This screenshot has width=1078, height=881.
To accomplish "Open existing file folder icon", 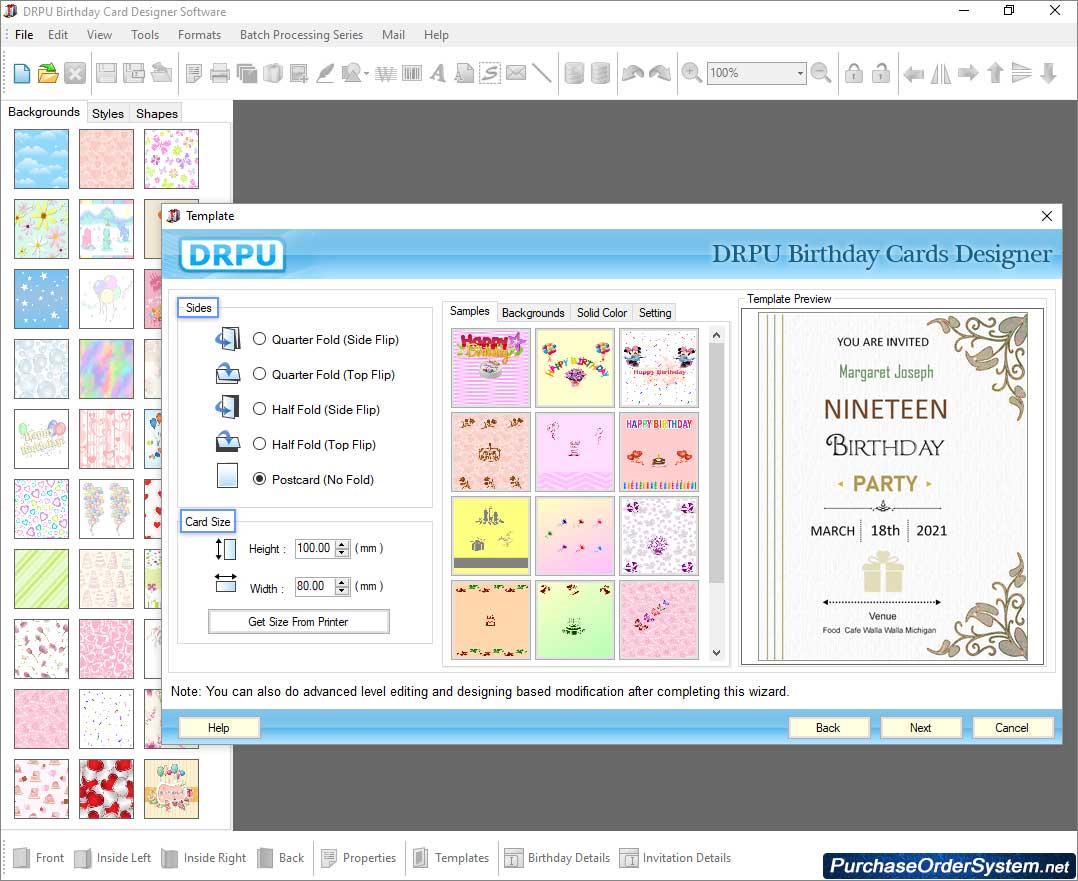I will (x=48, y=73).
